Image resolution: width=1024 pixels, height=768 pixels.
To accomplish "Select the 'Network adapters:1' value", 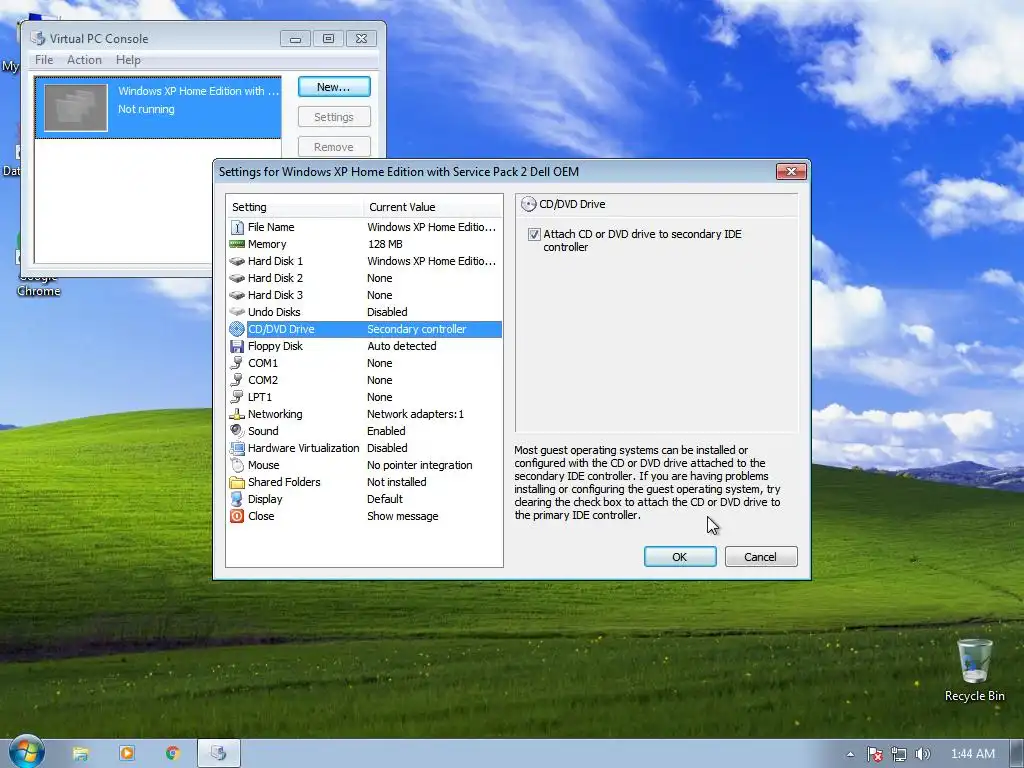I will pyautogui.click(x=415, y=414).
